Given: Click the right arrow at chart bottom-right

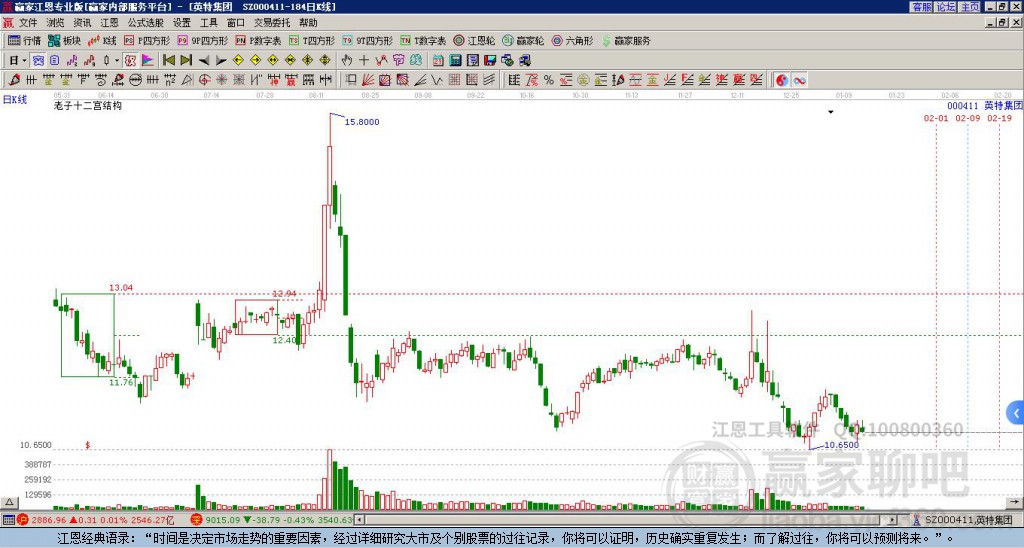Looking at the screenshot, I should [x=1016, y=502].
